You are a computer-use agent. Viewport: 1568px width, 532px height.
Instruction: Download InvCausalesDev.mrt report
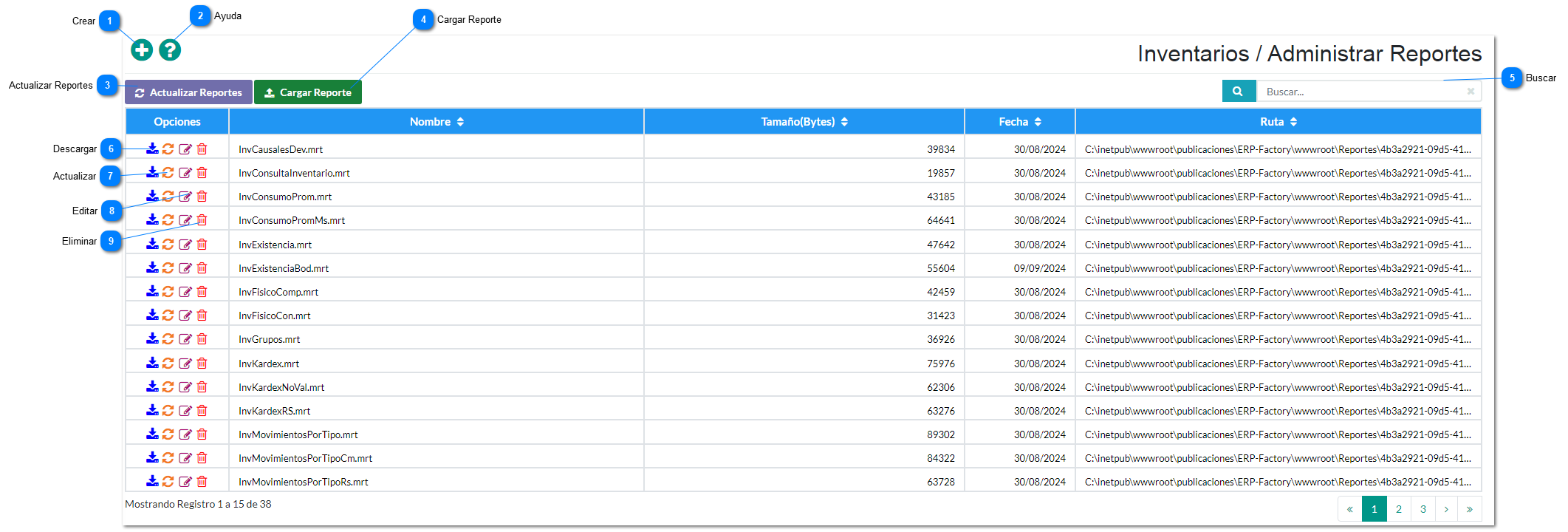coord(152,149)
